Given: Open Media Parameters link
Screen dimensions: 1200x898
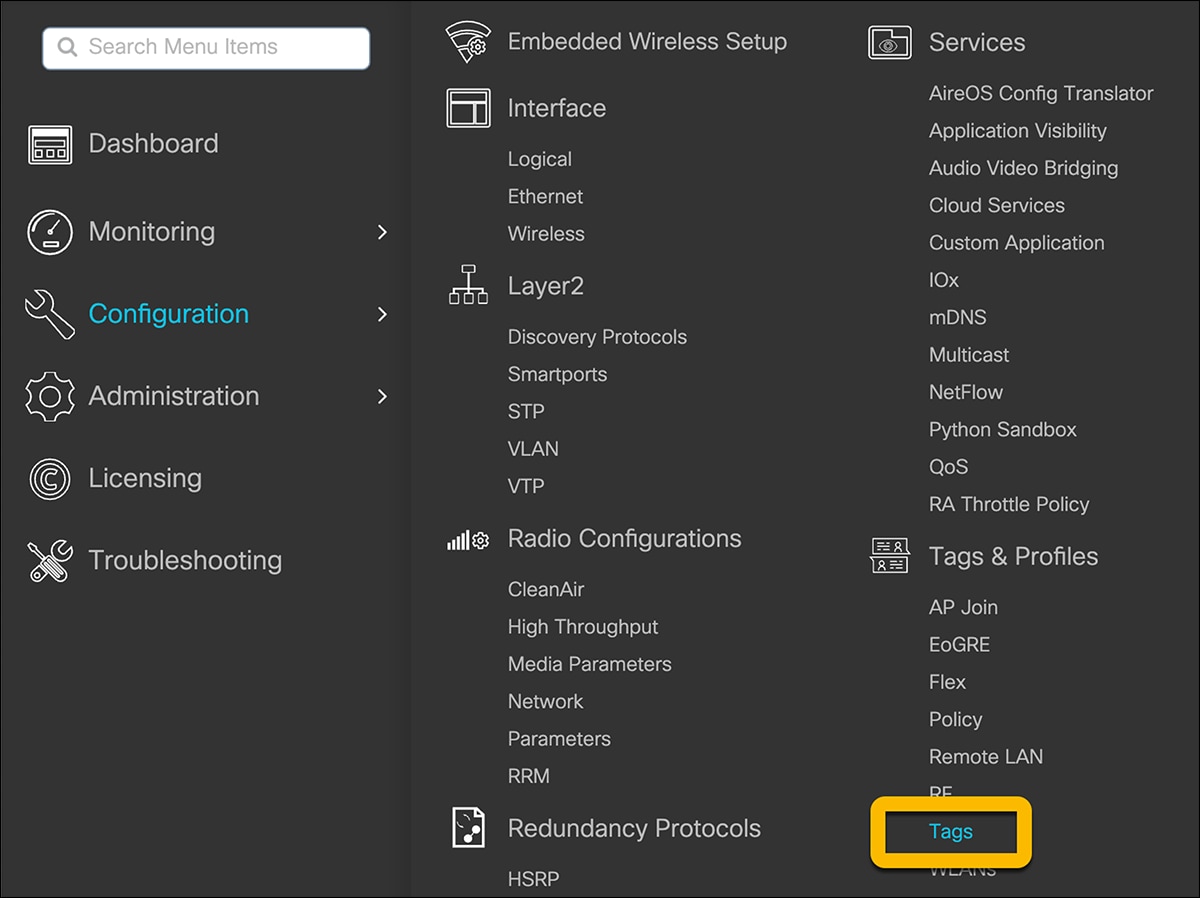Looking at the screenshot, I should click(x=590, y=664).
